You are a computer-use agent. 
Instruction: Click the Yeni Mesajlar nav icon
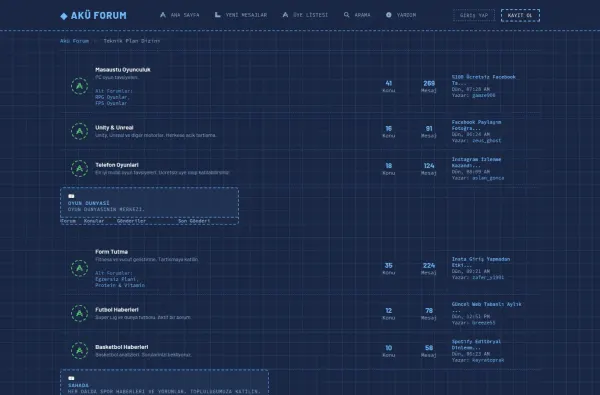click(217, 15)
